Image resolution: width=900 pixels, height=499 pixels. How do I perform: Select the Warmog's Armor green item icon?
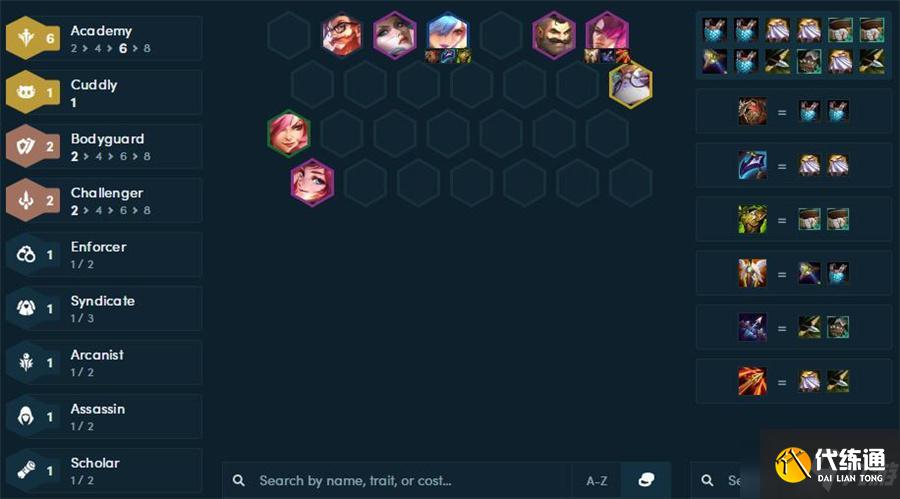click(x=752, y=219)
